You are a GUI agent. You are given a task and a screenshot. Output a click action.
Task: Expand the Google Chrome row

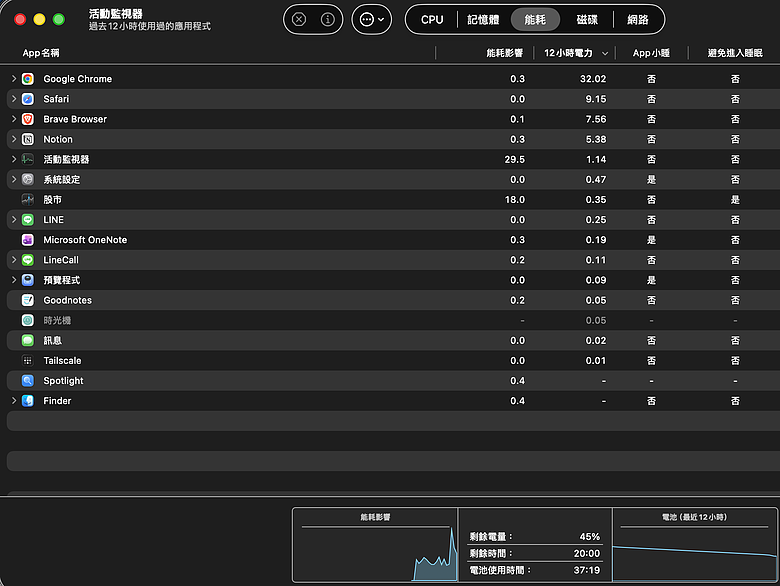point(14,79)
